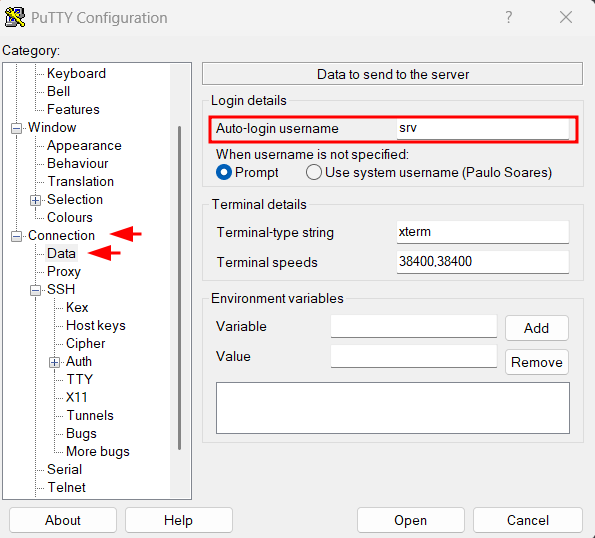
Task: Choose Use system username radio option
Action: 314,173
